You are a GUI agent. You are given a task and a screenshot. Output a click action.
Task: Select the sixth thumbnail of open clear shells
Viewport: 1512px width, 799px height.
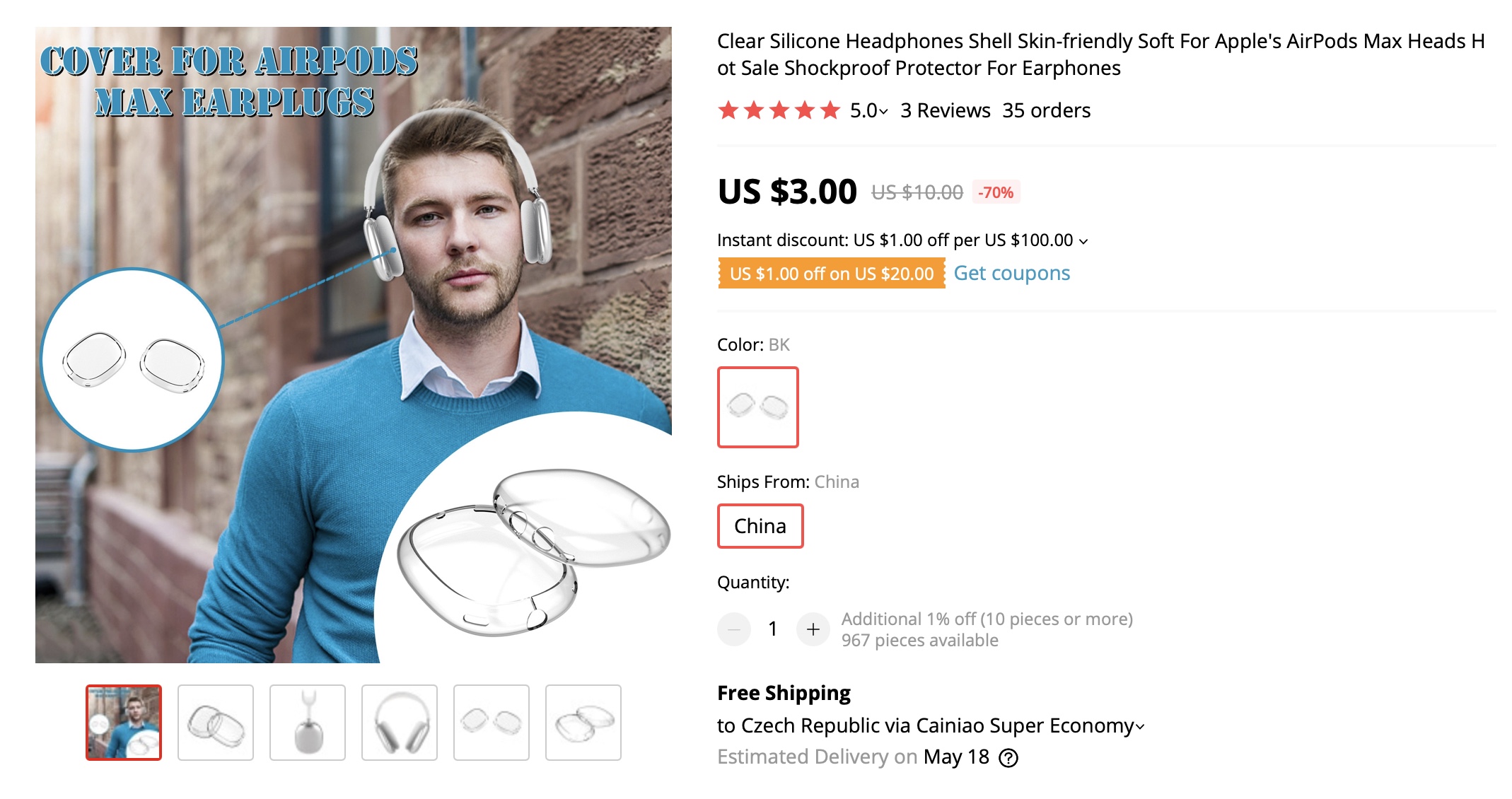click(583, 722)
